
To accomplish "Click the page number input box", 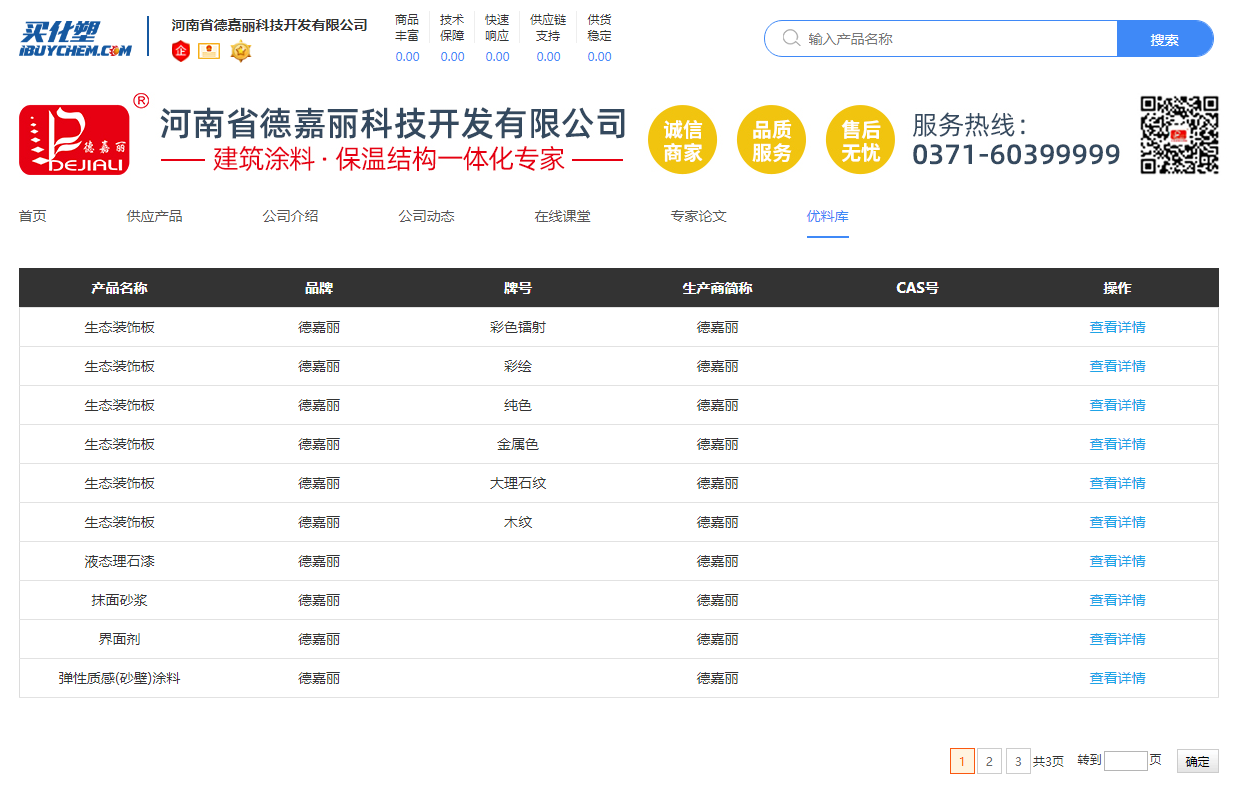I will (x=1126, y=761).
